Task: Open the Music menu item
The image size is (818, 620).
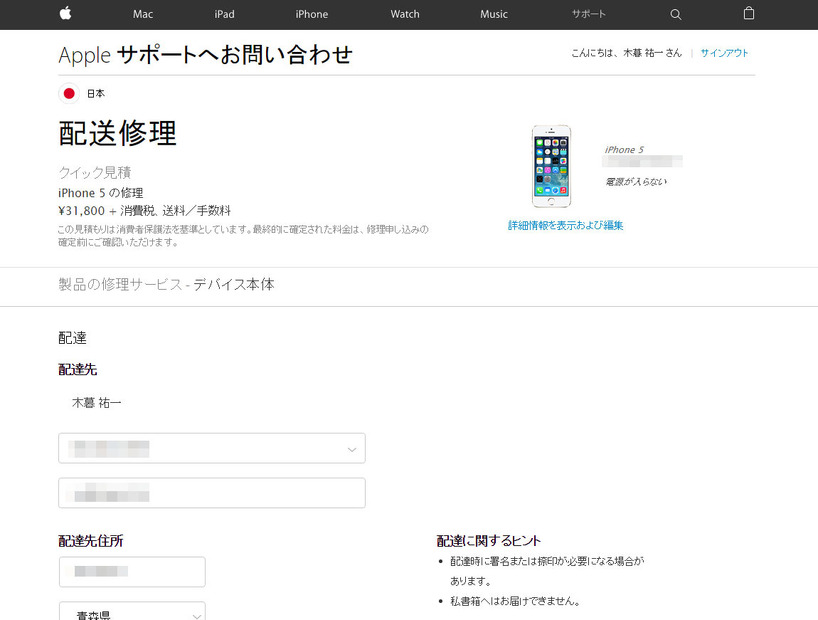Action: (494, 14)
